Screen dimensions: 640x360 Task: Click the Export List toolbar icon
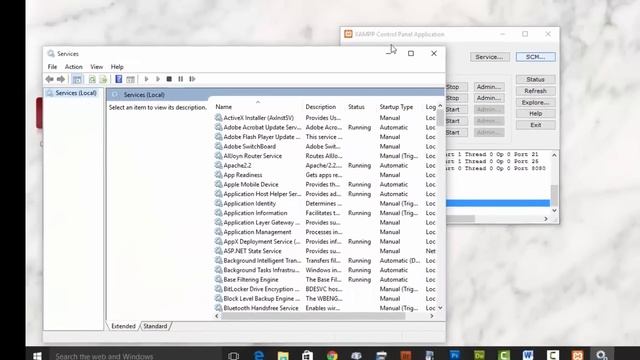tap(103, 79)
